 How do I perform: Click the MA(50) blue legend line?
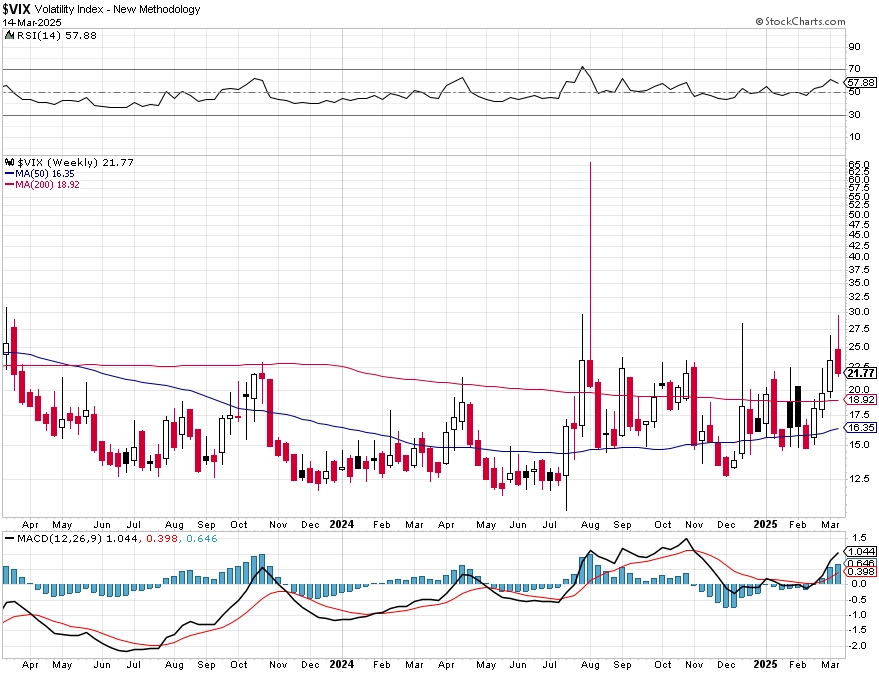(x=9, y=174)
